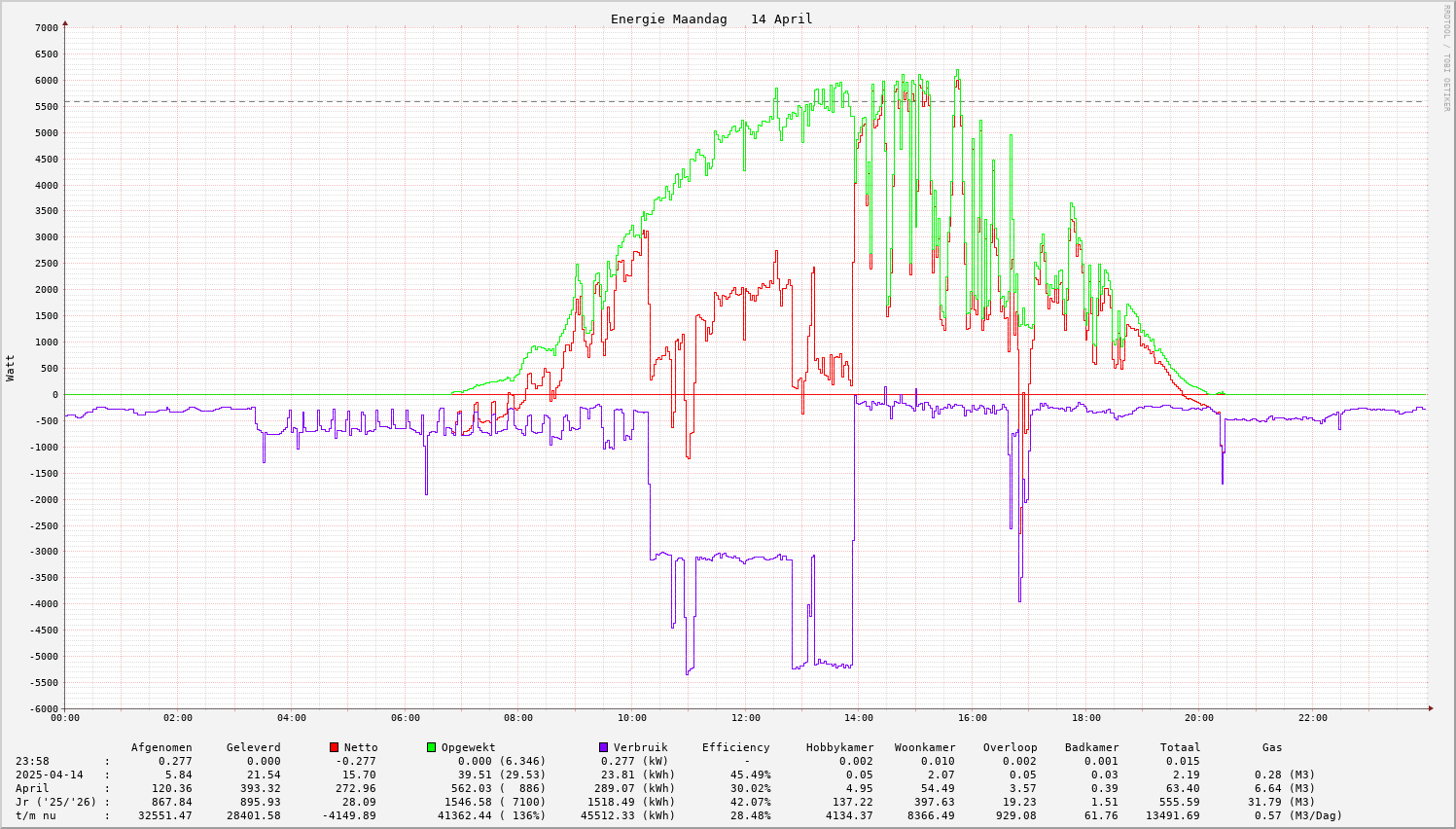Click the Watt axis label
The height and width of the screenshot is (829, 1456).
pos(11,368)
